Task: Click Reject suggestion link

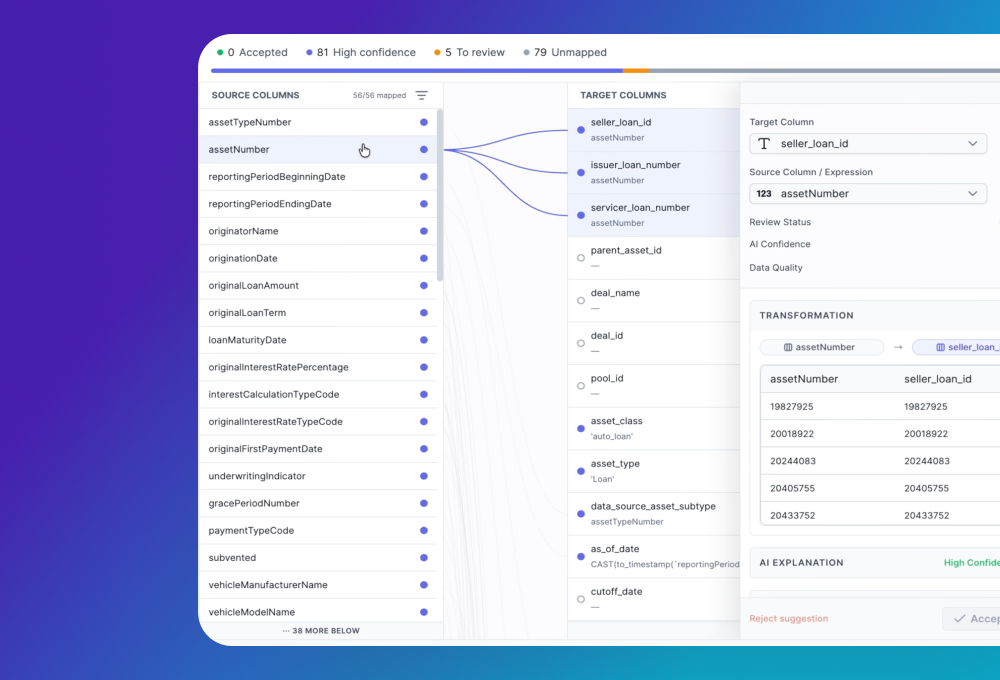Action: pyautogui.click(x=788, y=618)
